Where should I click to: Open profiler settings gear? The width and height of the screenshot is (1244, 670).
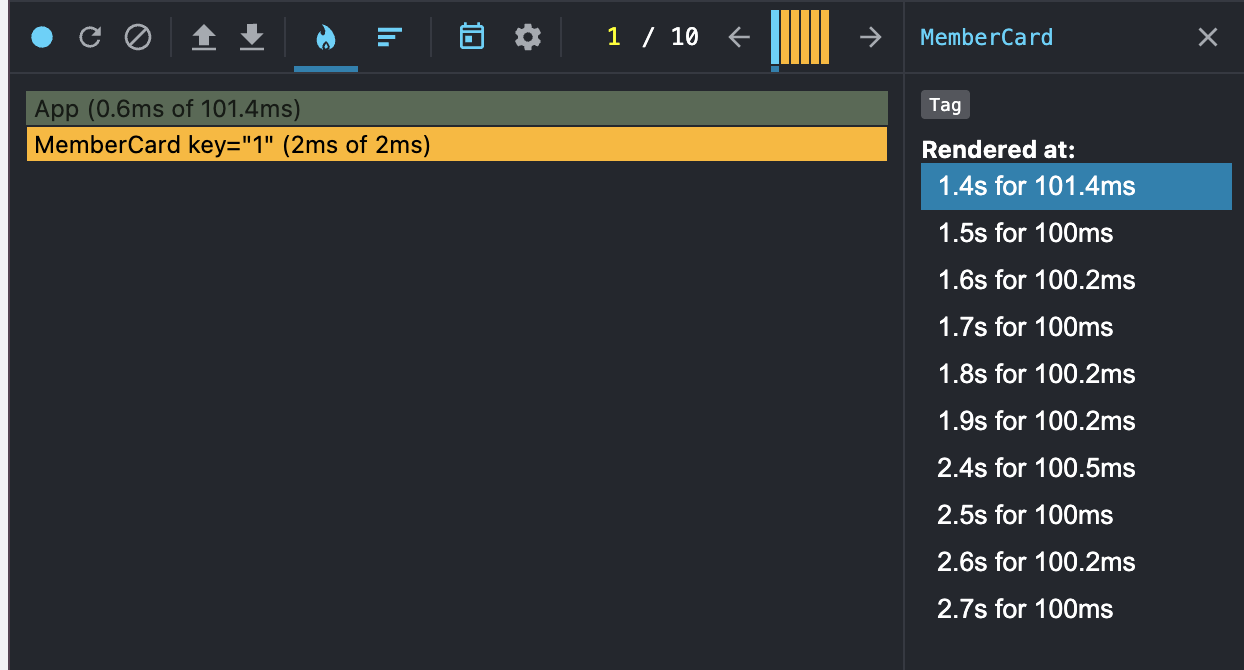(527, 38)
